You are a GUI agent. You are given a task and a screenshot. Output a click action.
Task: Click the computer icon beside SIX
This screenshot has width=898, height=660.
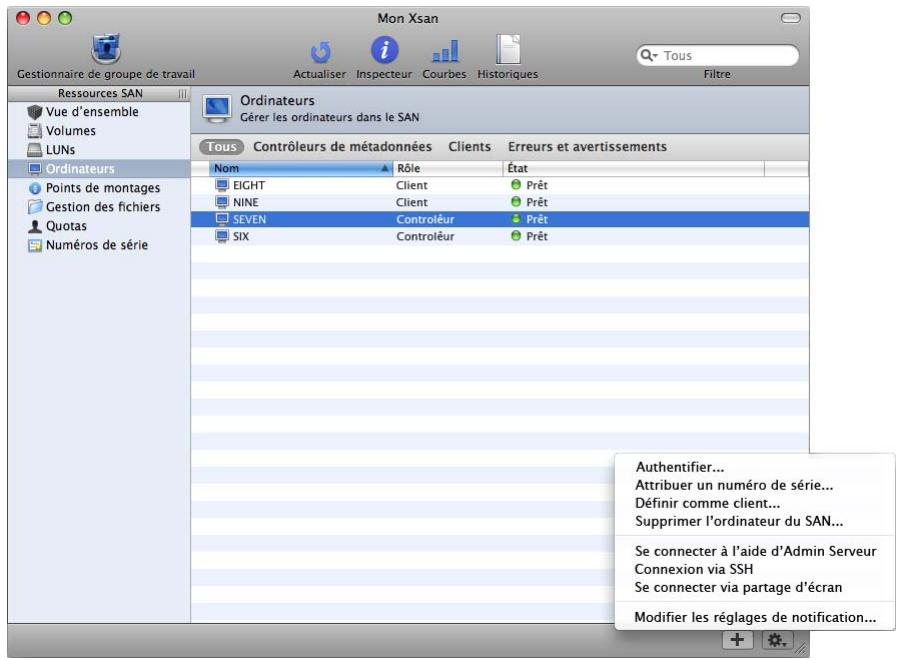(x=222, y=236)
